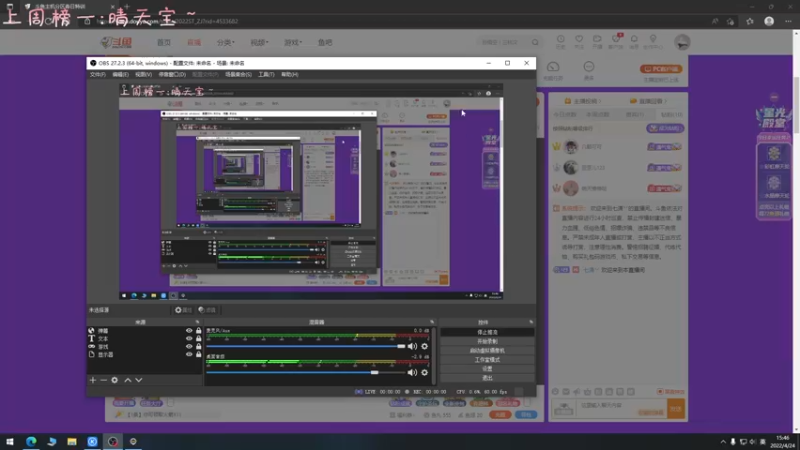Image resolution: width=800 pixels, height=450 pixels.
Task: Open Douyu watch history clock icon
Action: tap(560, 41)
